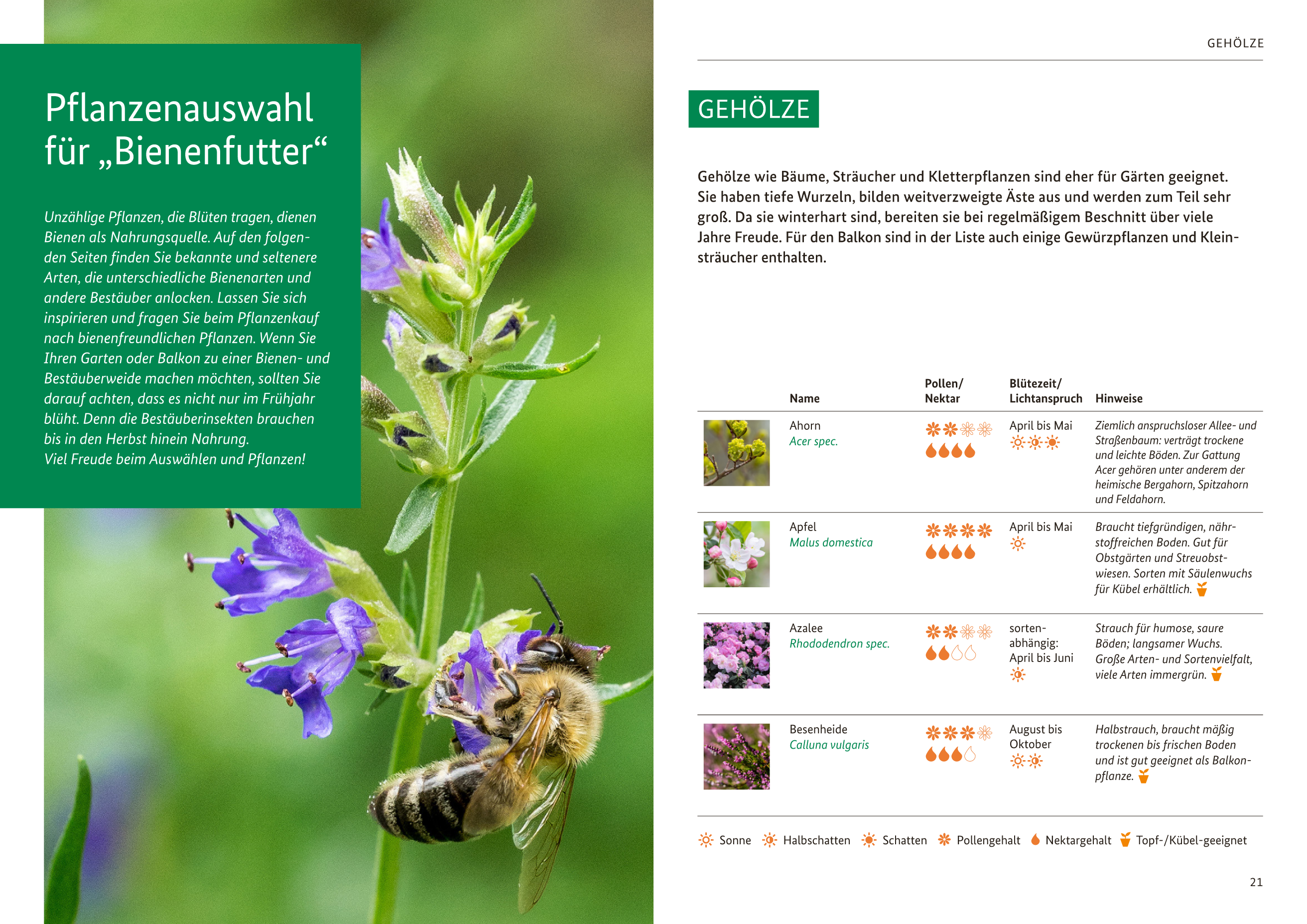
Task: Click 'Viel Freude beim Auswählen und Pflanzen!' line
Action: click(x=175, y=459)
